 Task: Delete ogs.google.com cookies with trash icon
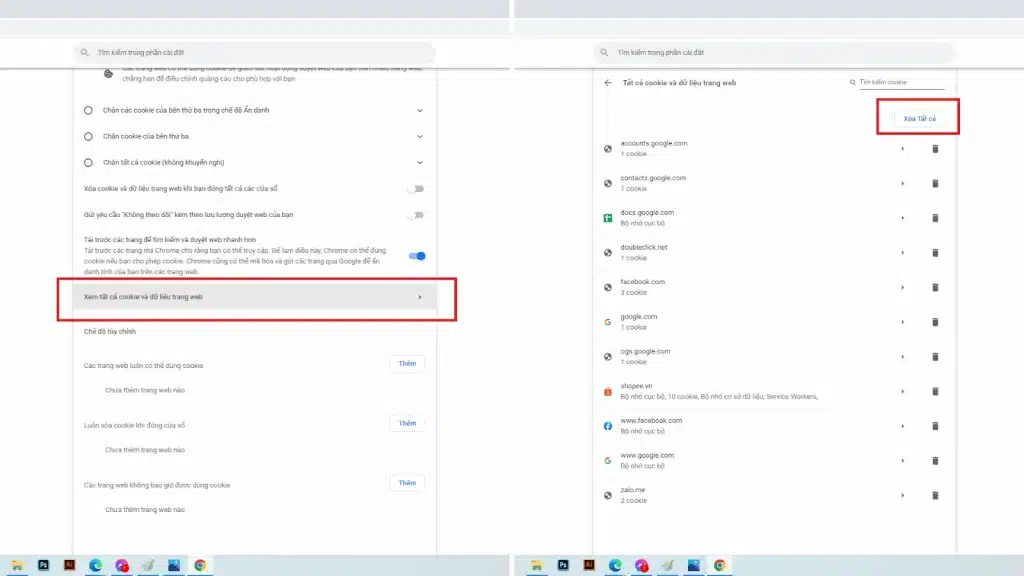coord(935,356)
